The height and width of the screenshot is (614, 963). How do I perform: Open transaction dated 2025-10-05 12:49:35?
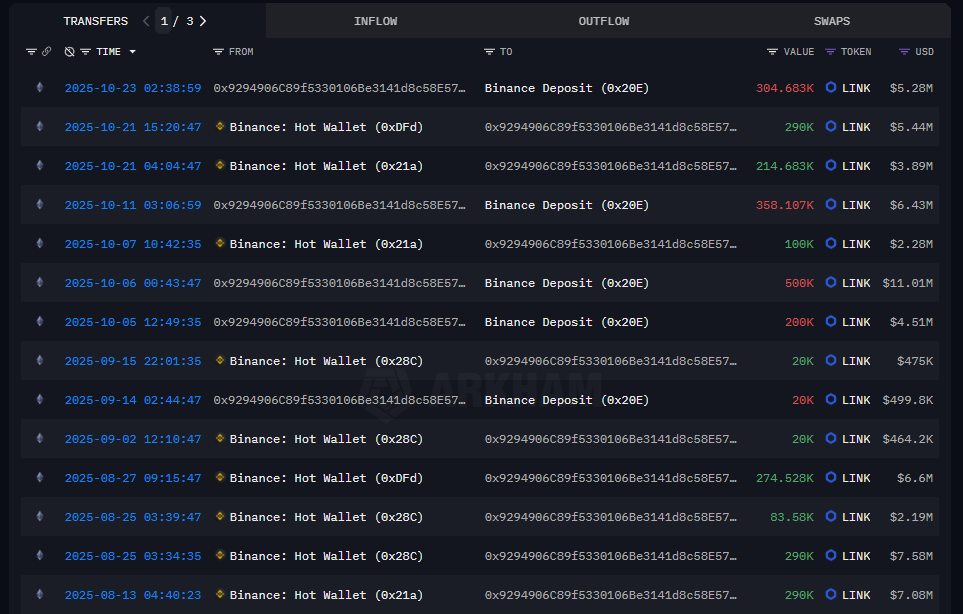133,322
